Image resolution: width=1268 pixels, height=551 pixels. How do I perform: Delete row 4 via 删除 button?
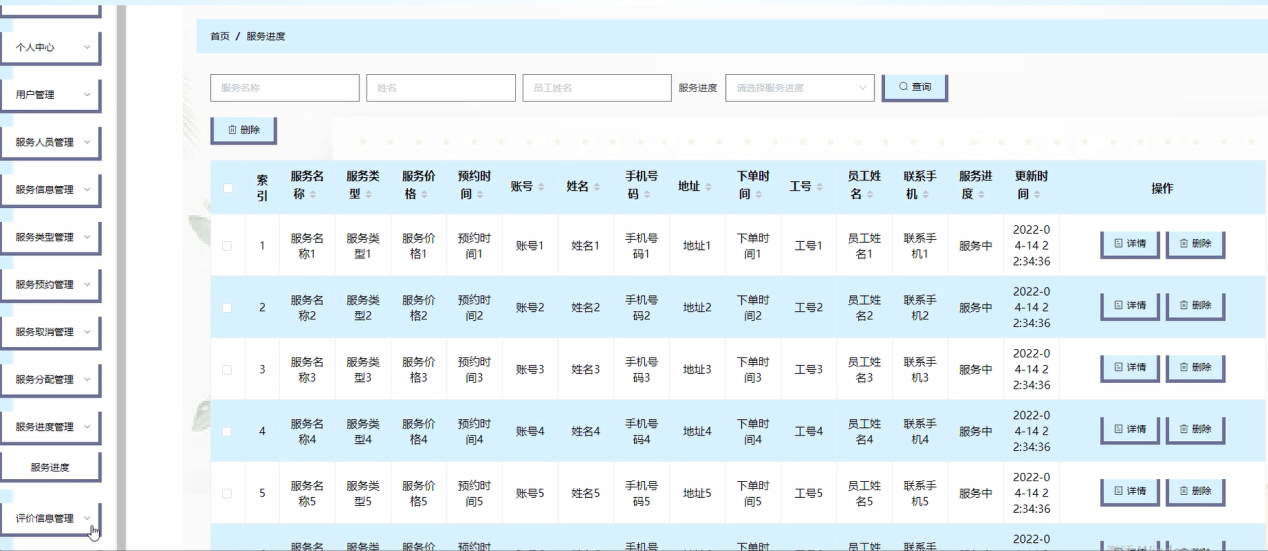point(1195,430)
